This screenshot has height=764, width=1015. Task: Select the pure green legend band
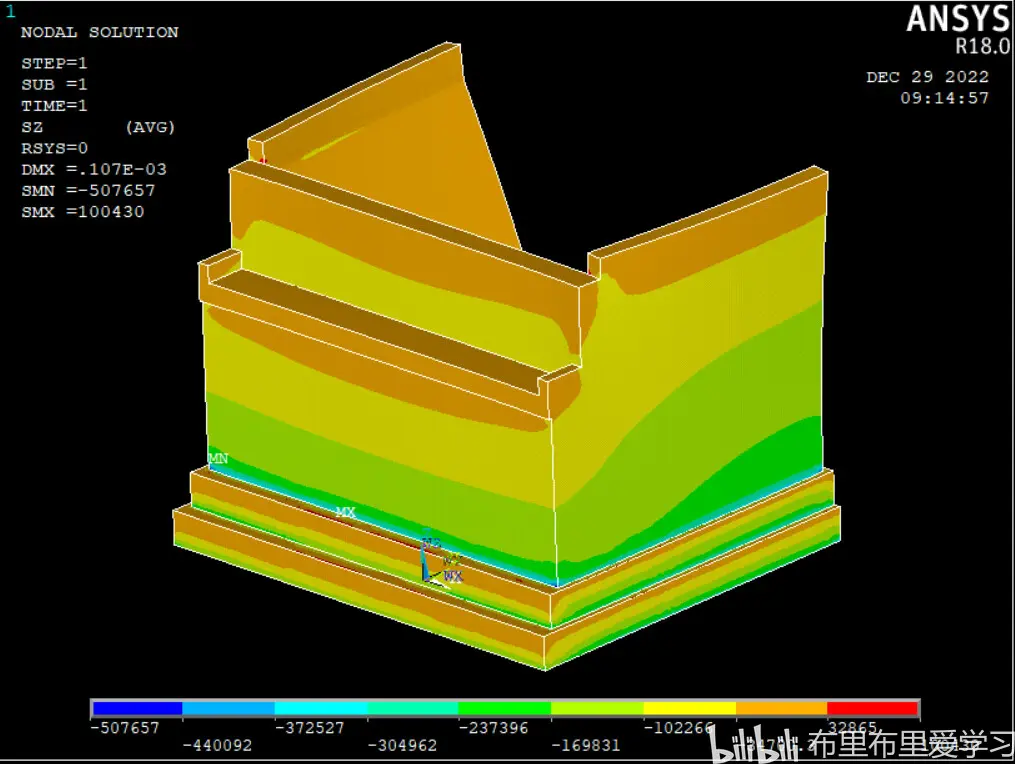(x=505, y=708)
